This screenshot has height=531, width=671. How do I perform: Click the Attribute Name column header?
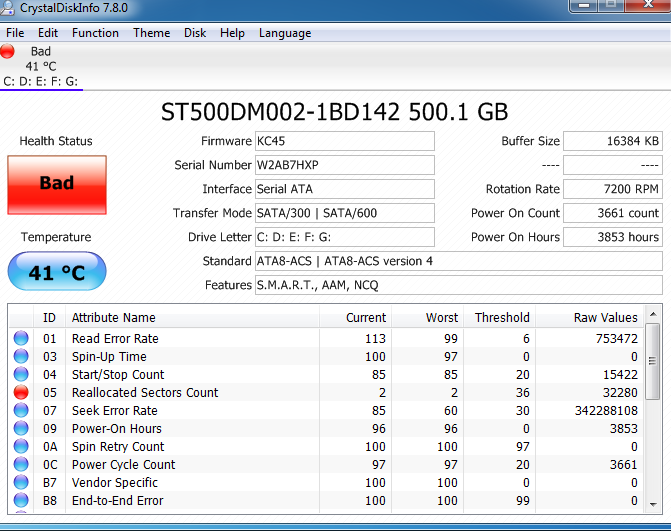[114, 318]
